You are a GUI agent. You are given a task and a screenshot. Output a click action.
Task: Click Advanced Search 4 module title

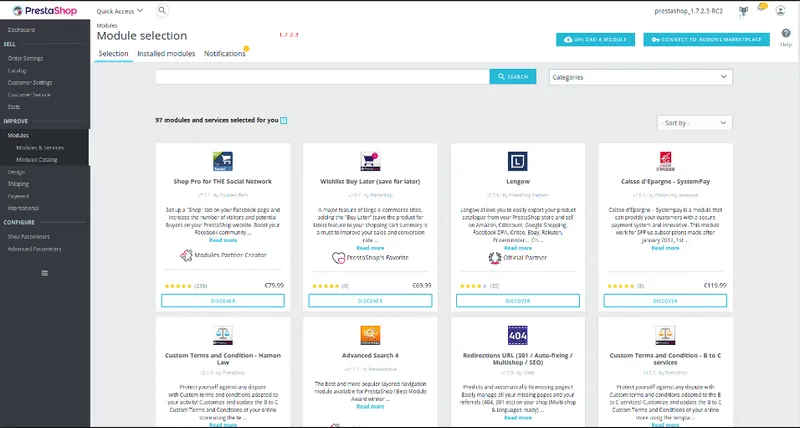click(x=370, y=356)
